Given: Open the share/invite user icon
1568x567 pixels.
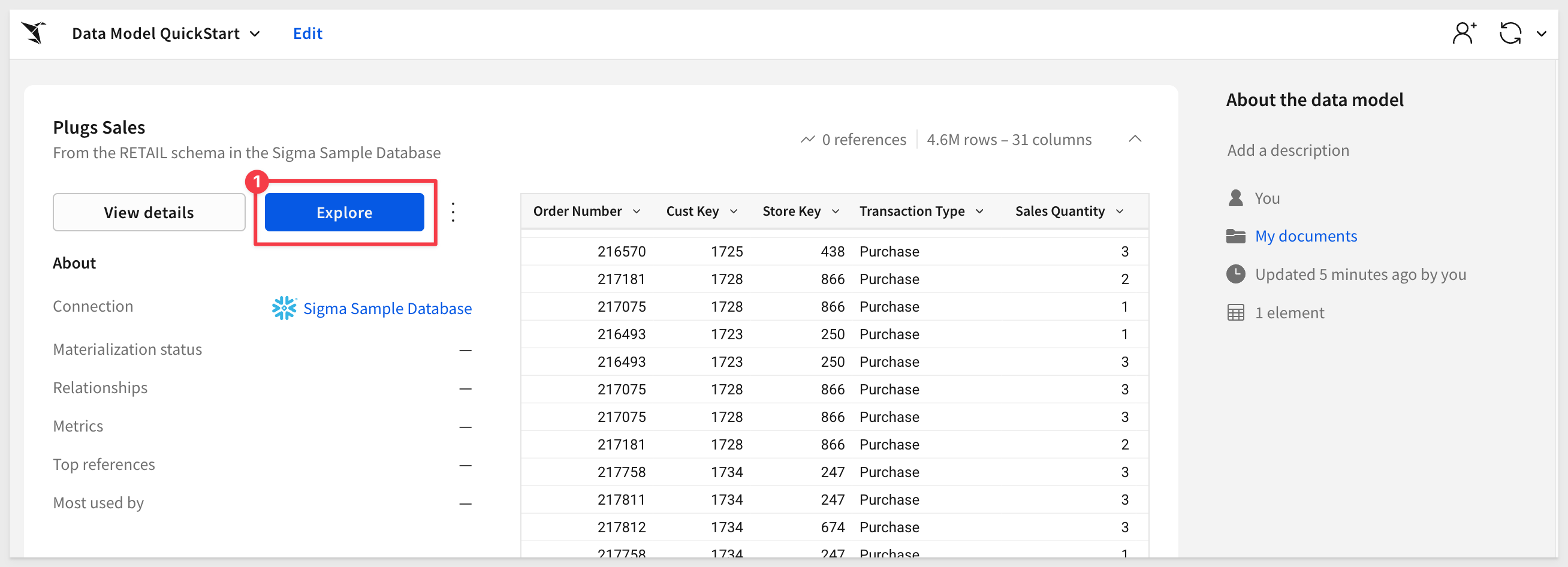Looking at the screenshot, I should [x=1464, y=33].
